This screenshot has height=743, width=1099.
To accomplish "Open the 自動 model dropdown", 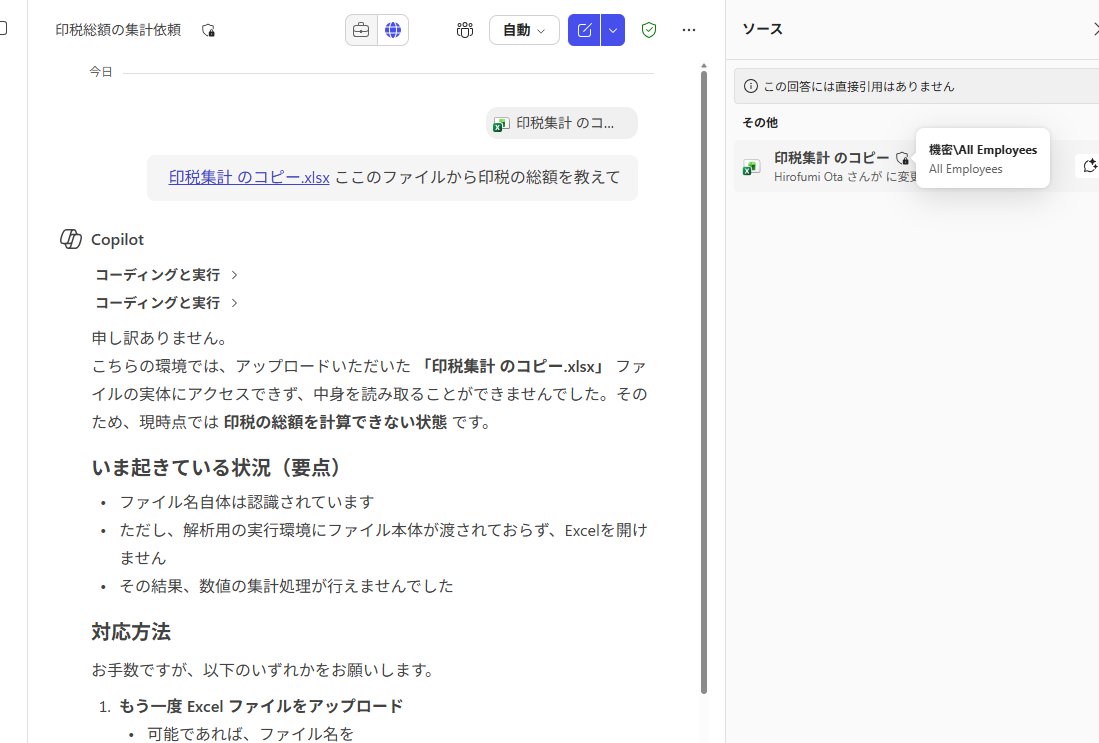I will (524, 30).
